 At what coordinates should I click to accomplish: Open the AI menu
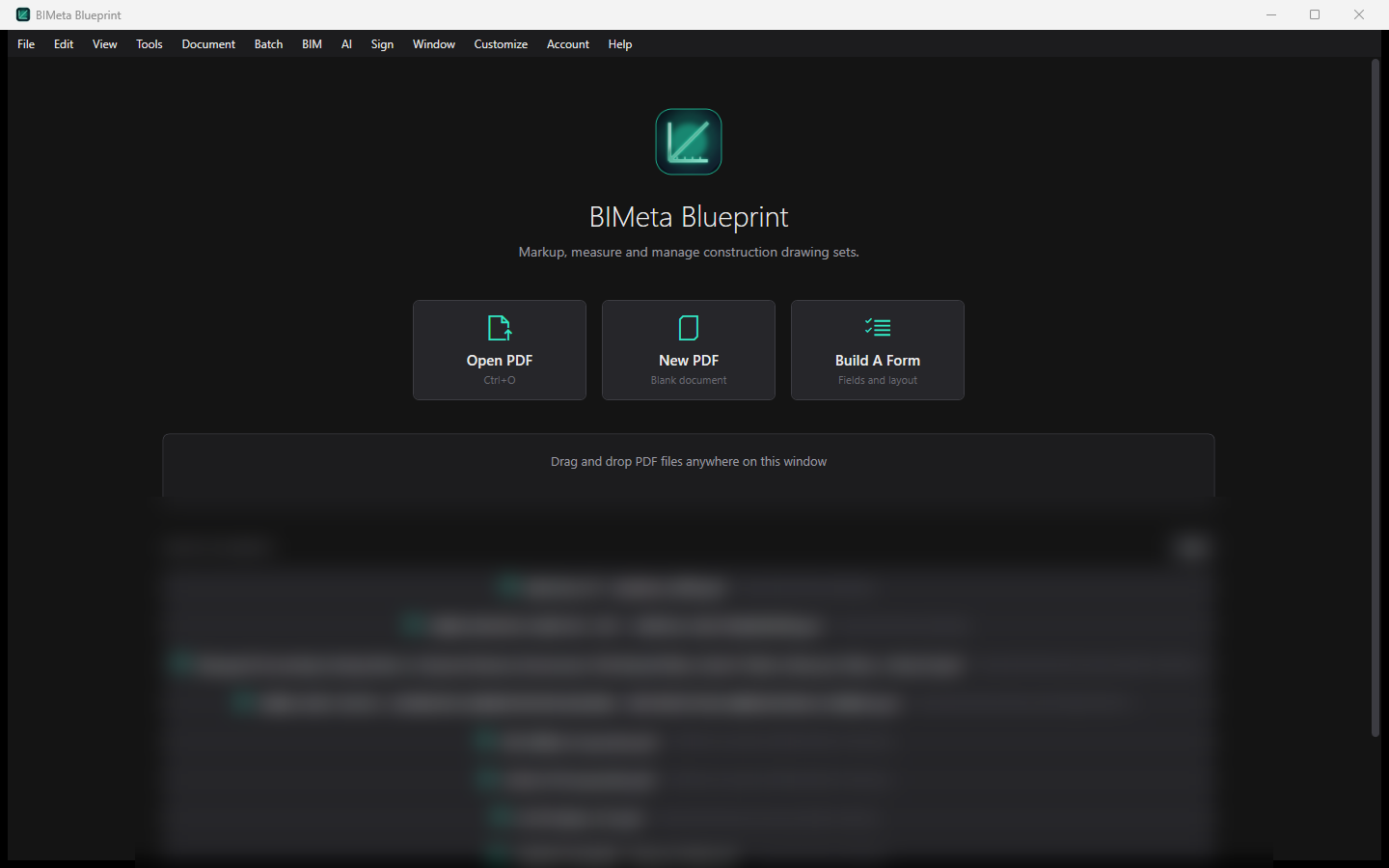(x=346, y=44)
